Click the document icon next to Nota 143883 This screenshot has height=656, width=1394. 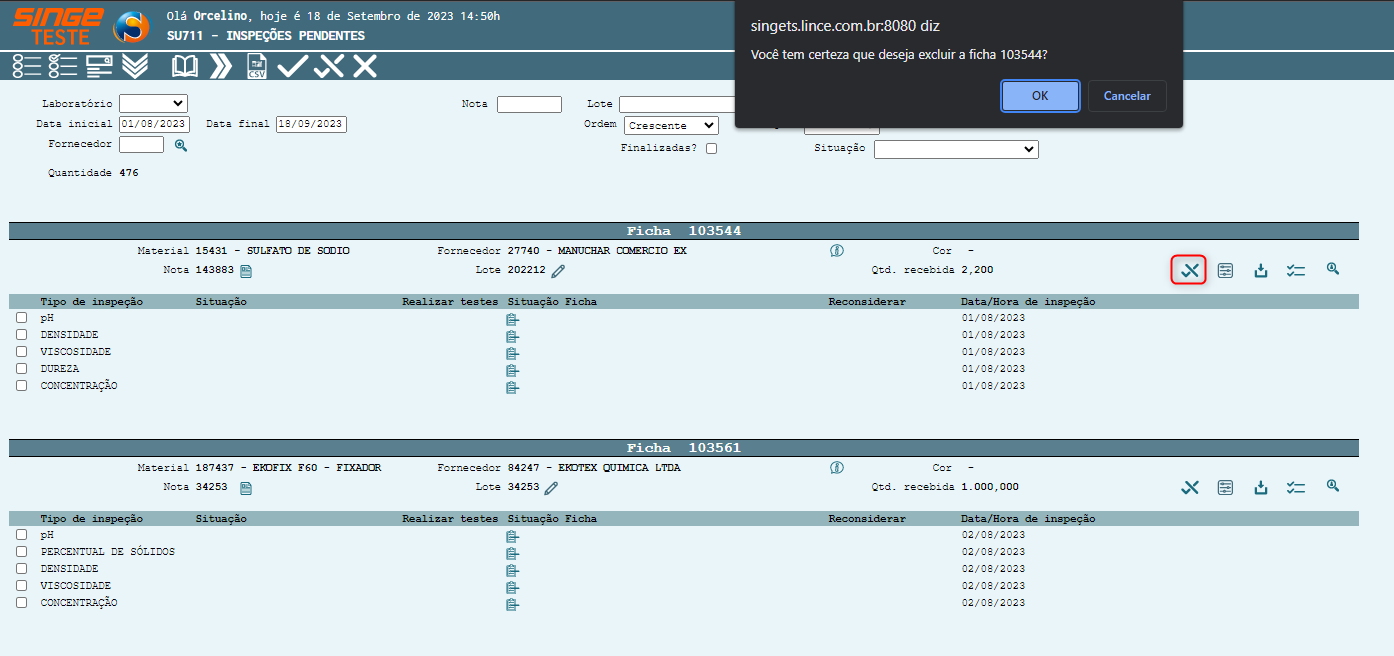coord(246,271)
